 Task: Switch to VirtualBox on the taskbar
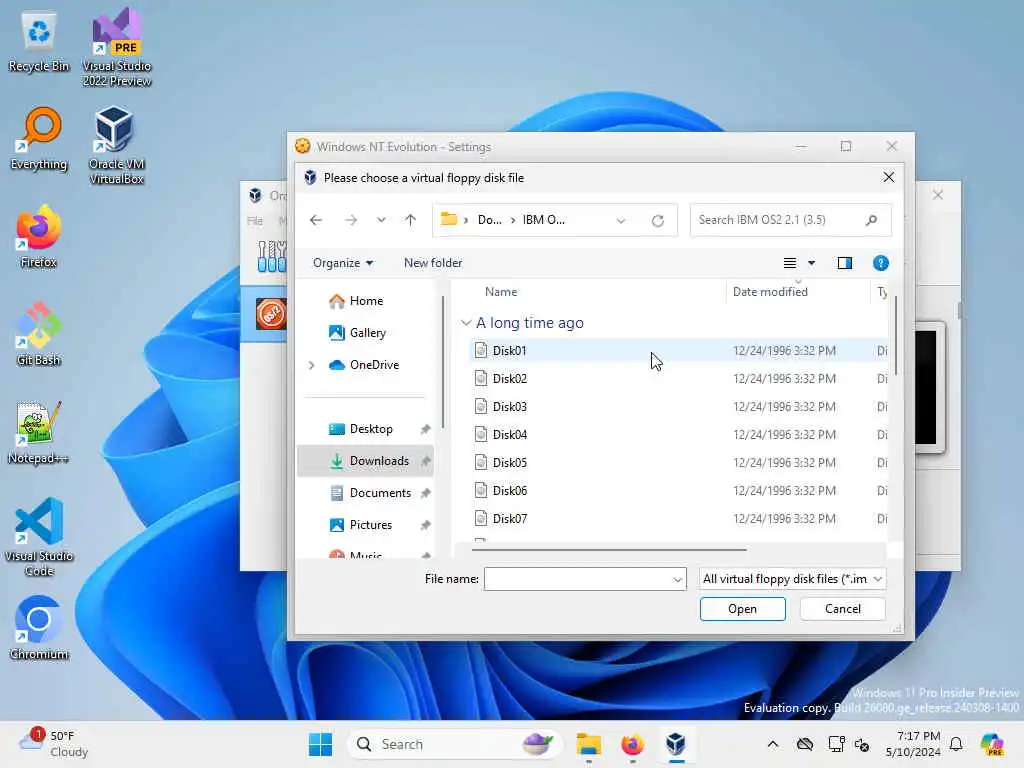click(676, 744)
